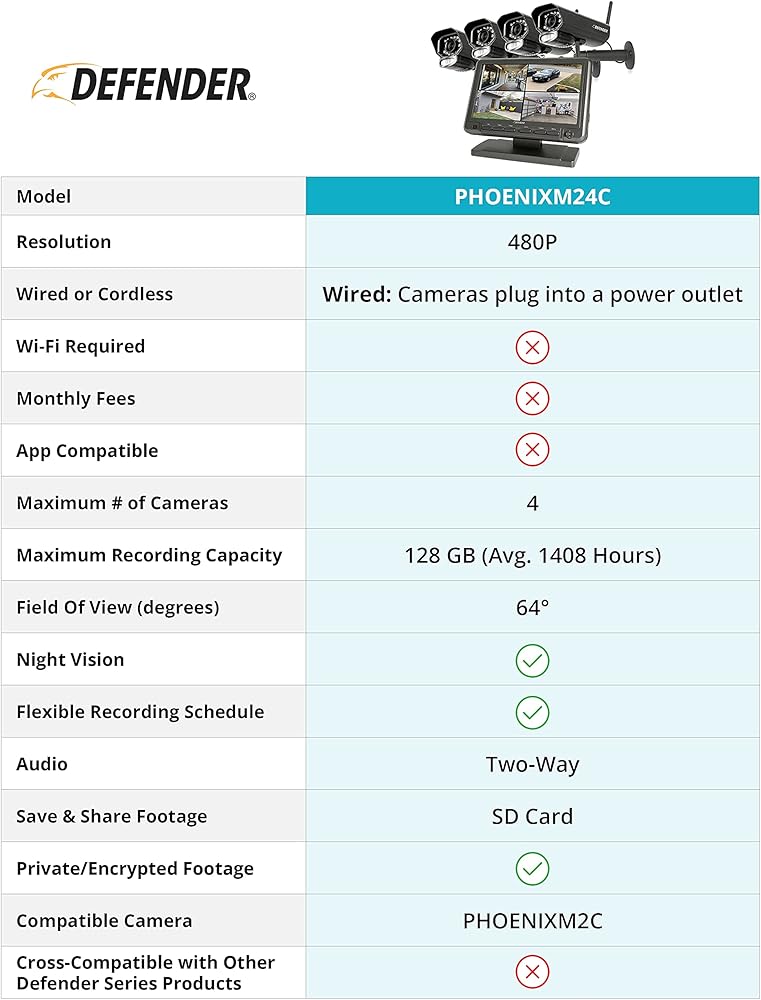Click the 480P resolution value

(532, 242)
